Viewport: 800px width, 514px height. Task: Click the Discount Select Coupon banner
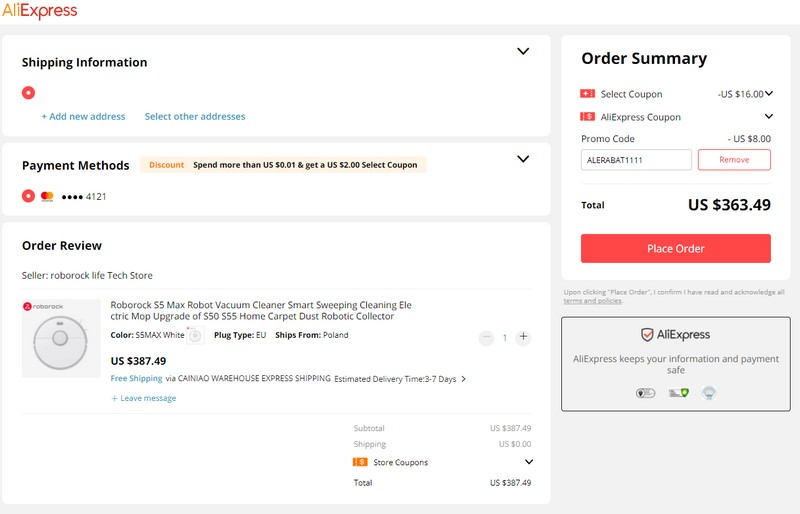(283, 165)
